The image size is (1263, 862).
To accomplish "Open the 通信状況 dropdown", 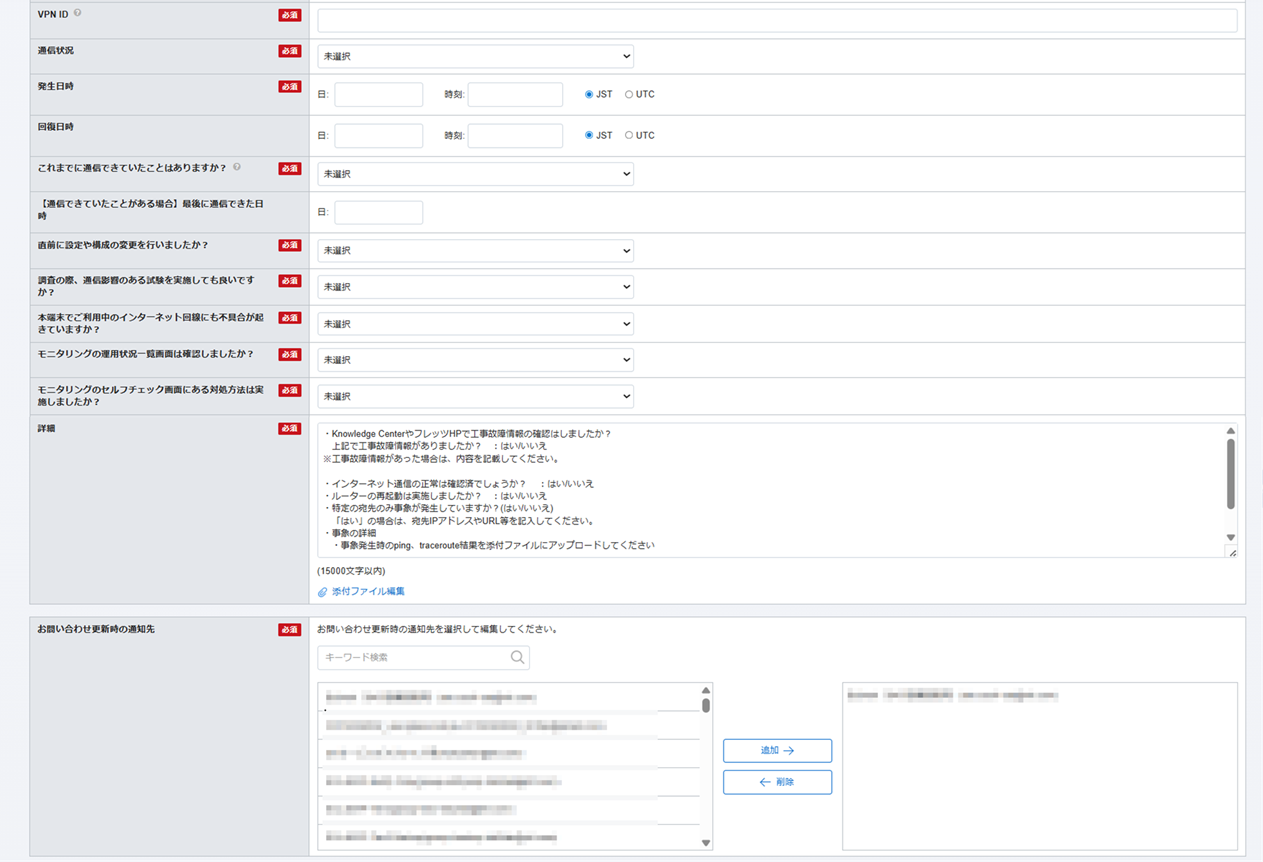I will (x=475, y=57).
